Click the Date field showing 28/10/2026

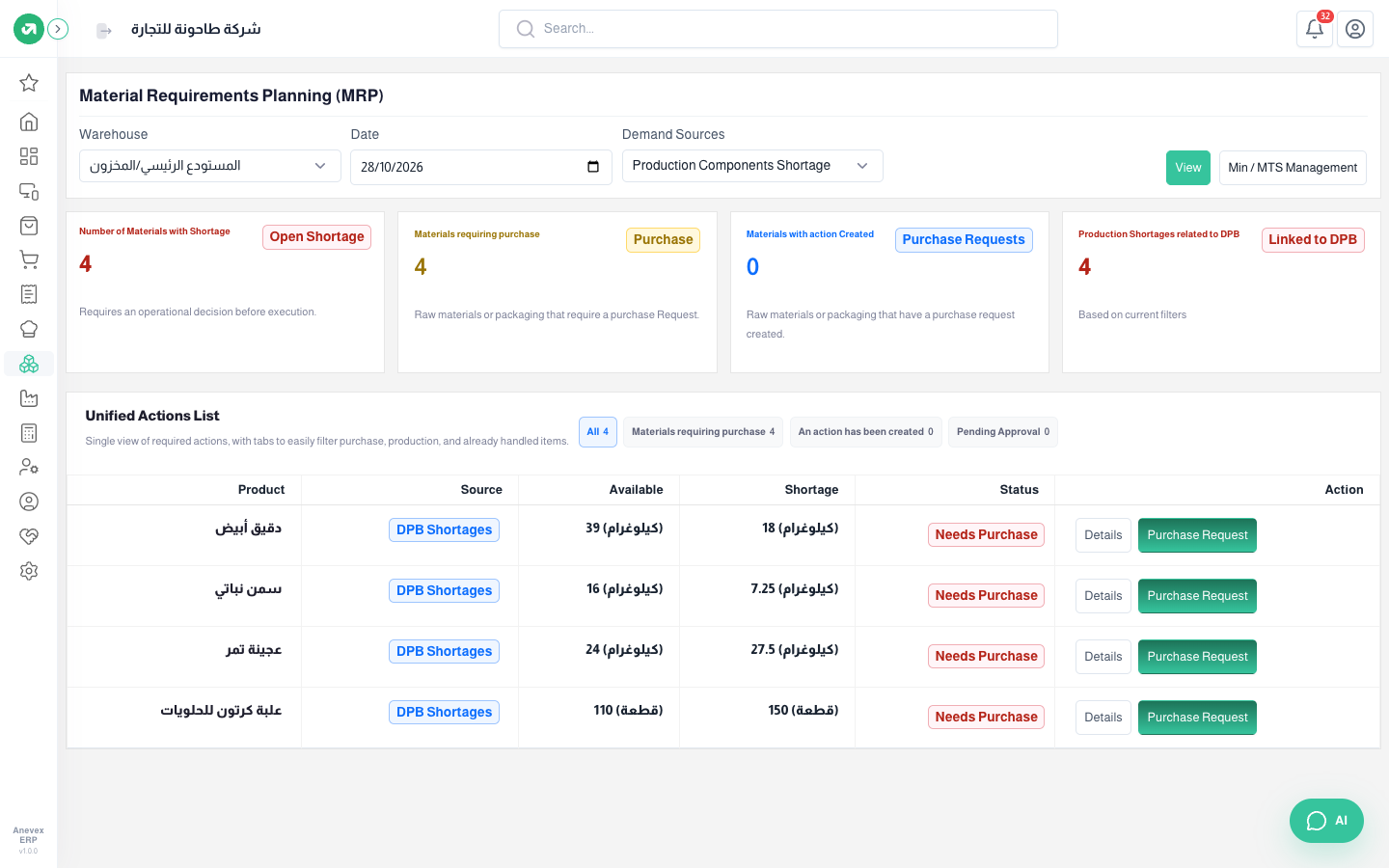481,167
